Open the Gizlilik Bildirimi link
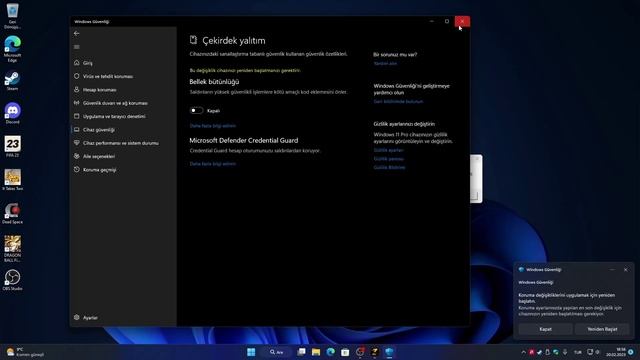The height and width of the screenshot is (360, 640). tap(389, 167)
